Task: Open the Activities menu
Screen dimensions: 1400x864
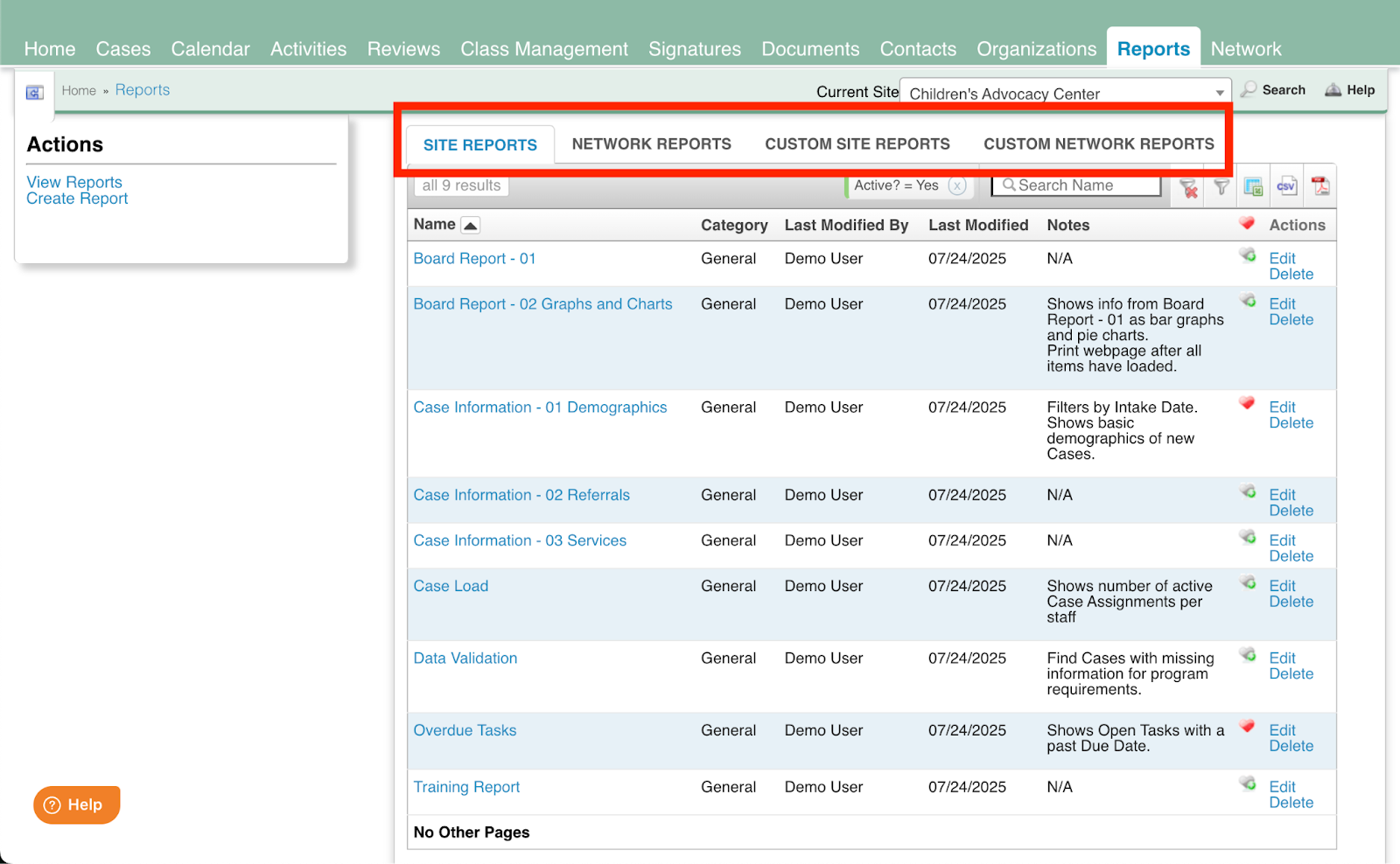Action: click(x=309, y=49)
